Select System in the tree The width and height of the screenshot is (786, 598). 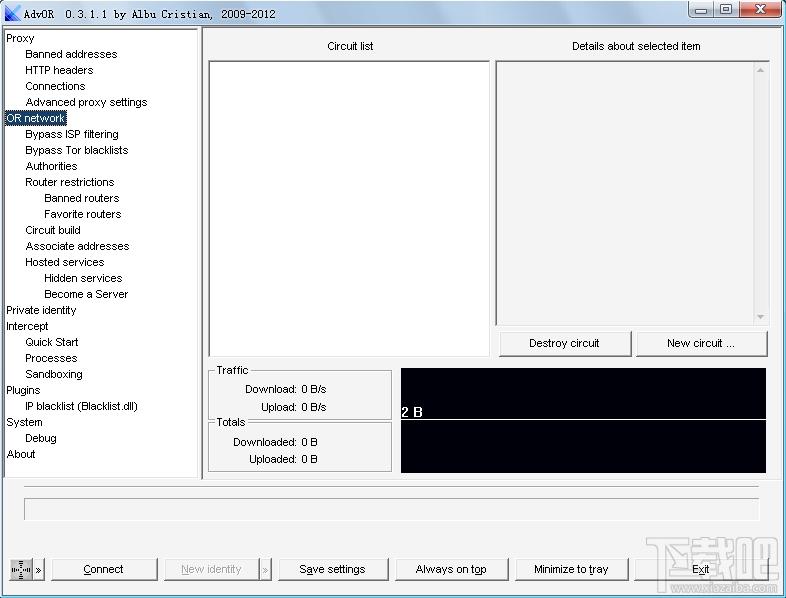click(x=24, y=423)
